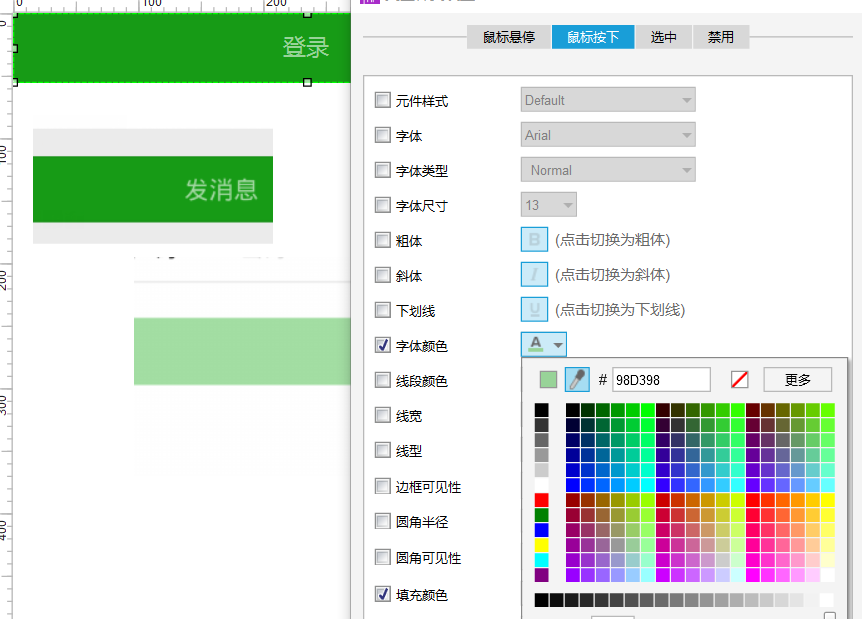Toggle the 字体尺寸 checkbox

(383, 205)
